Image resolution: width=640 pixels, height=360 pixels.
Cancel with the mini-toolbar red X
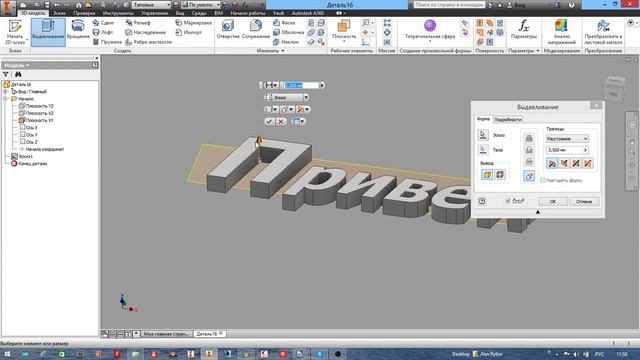(x=280, y=121)
